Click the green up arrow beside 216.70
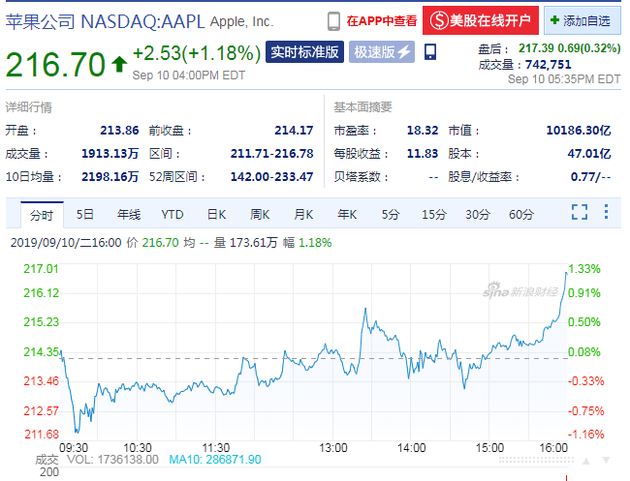The width and height of the screenshot is (630, 481). (119, 64)
